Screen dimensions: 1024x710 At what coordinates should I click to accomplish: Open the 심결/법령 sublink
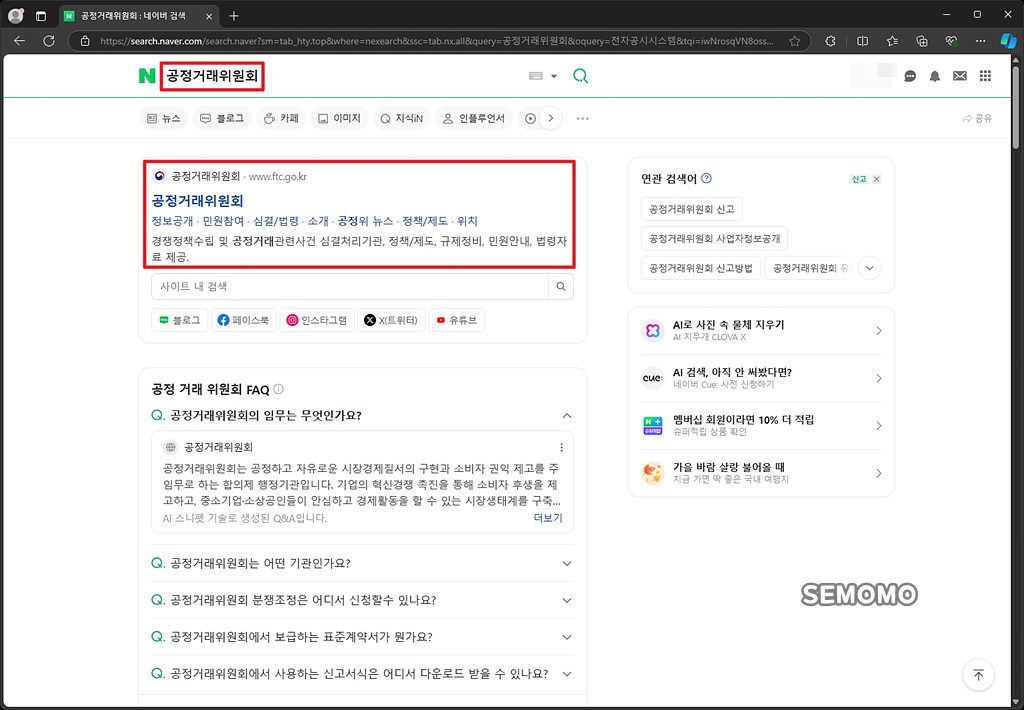coord(276,221)
